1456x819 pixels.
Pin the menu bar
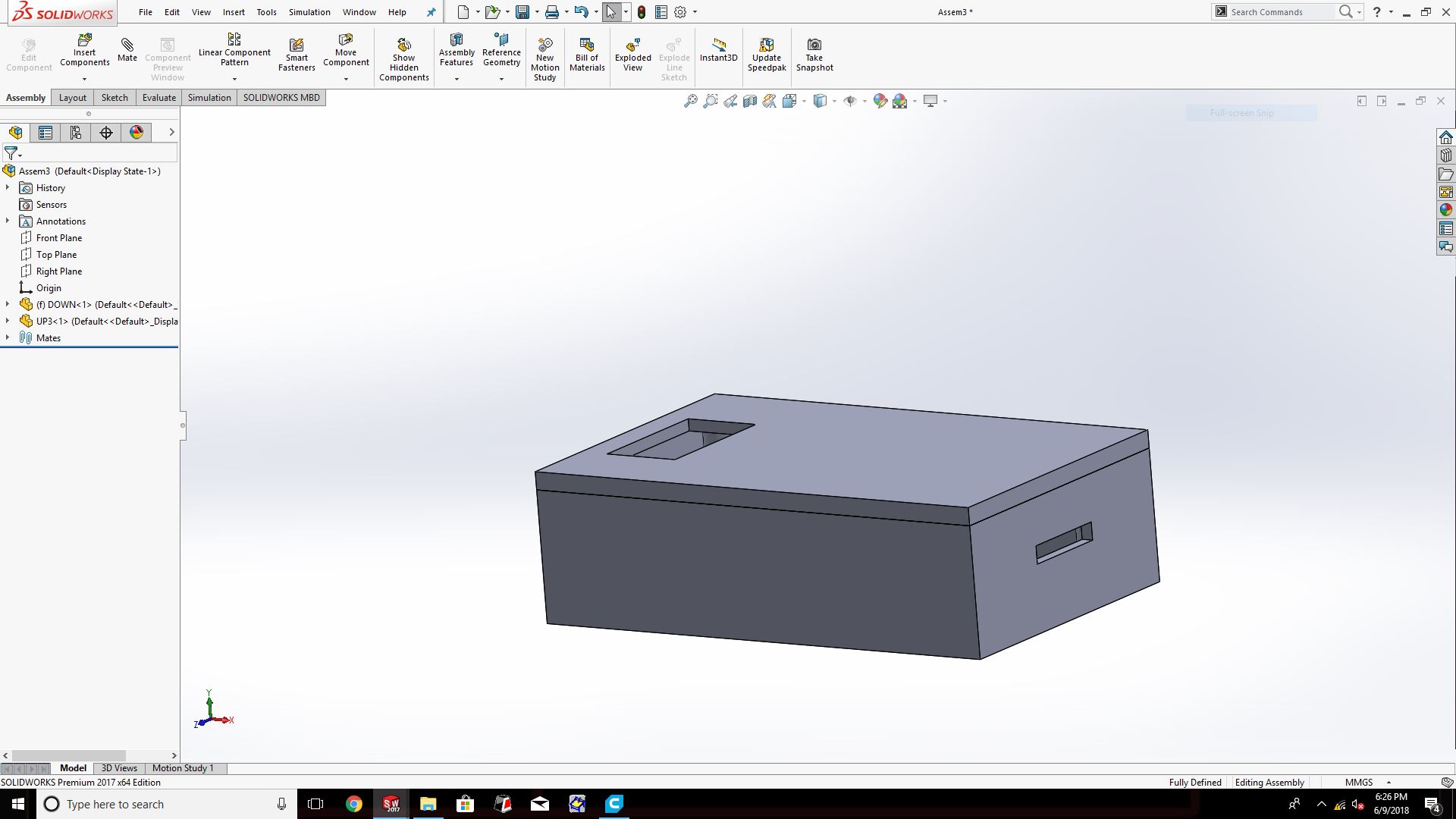(431, 12)
